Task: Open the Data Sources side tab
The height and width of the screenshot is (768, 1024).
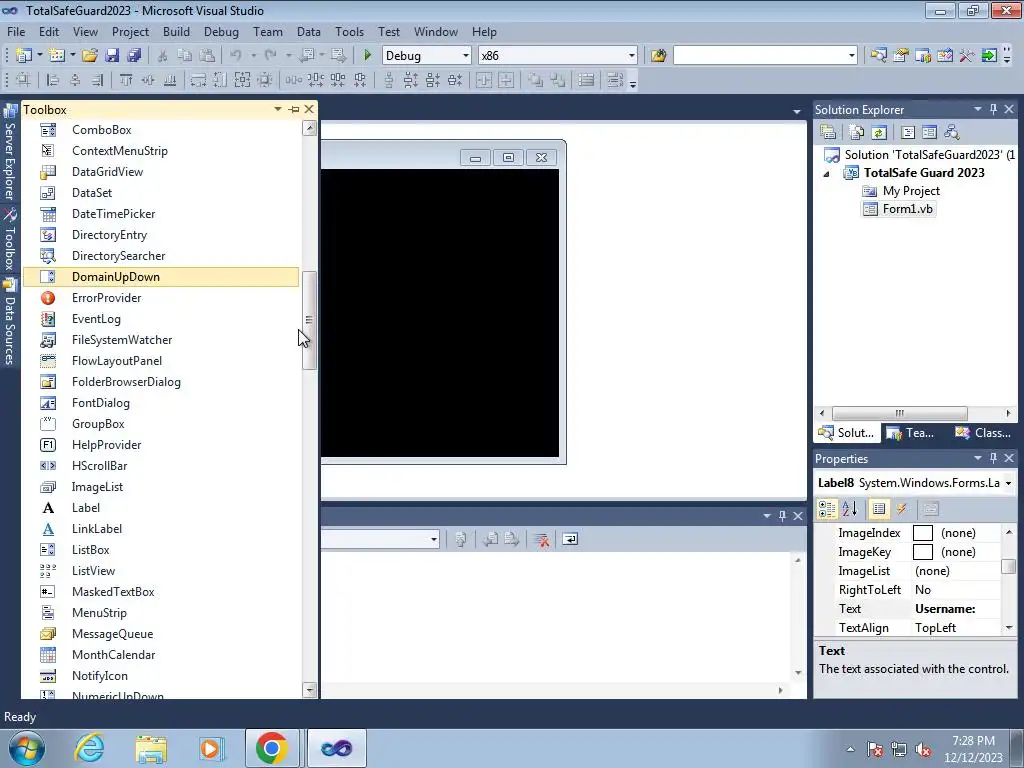Action: [10, 323]
